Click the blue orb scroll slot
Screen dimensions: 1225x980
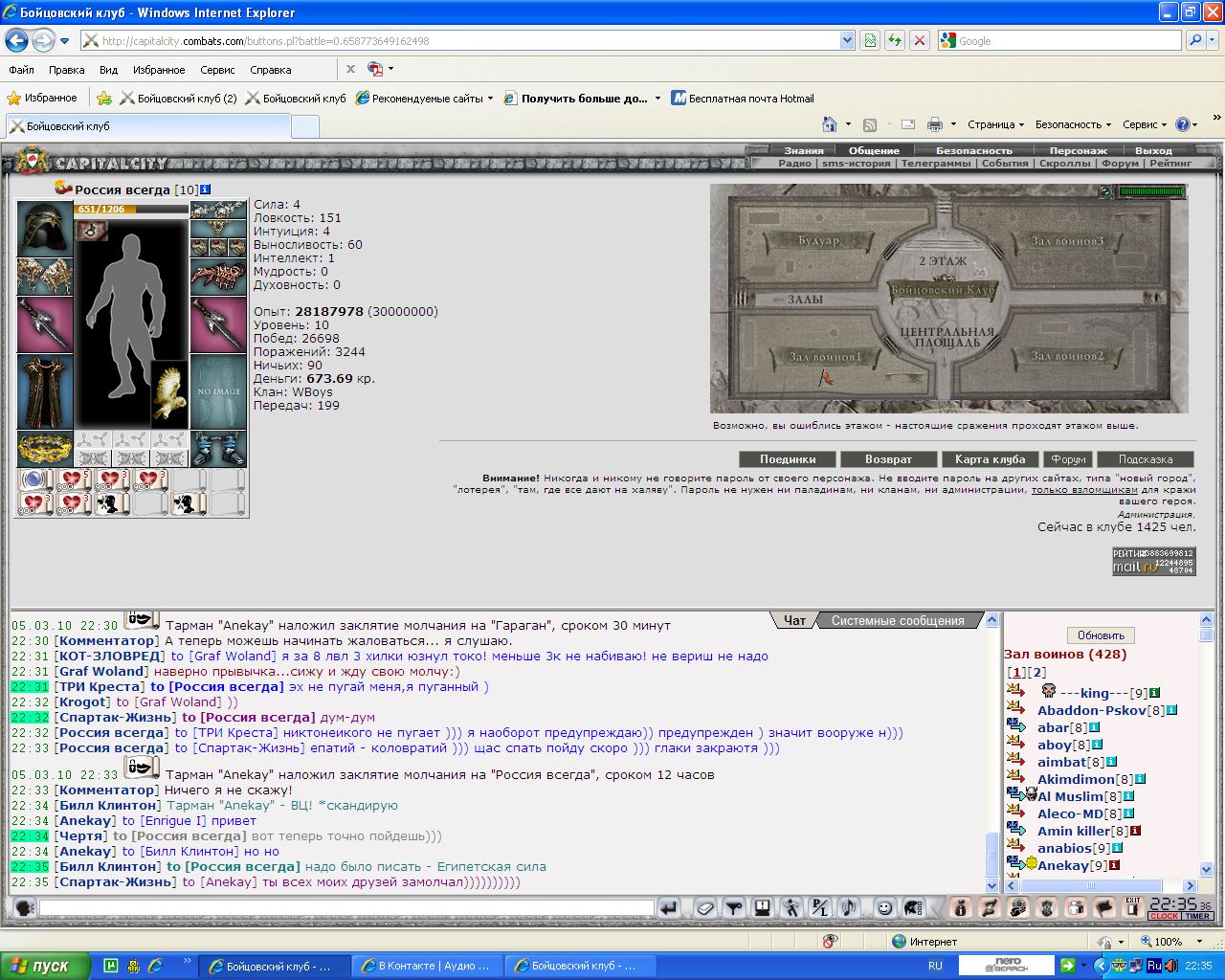coord(34,479)
